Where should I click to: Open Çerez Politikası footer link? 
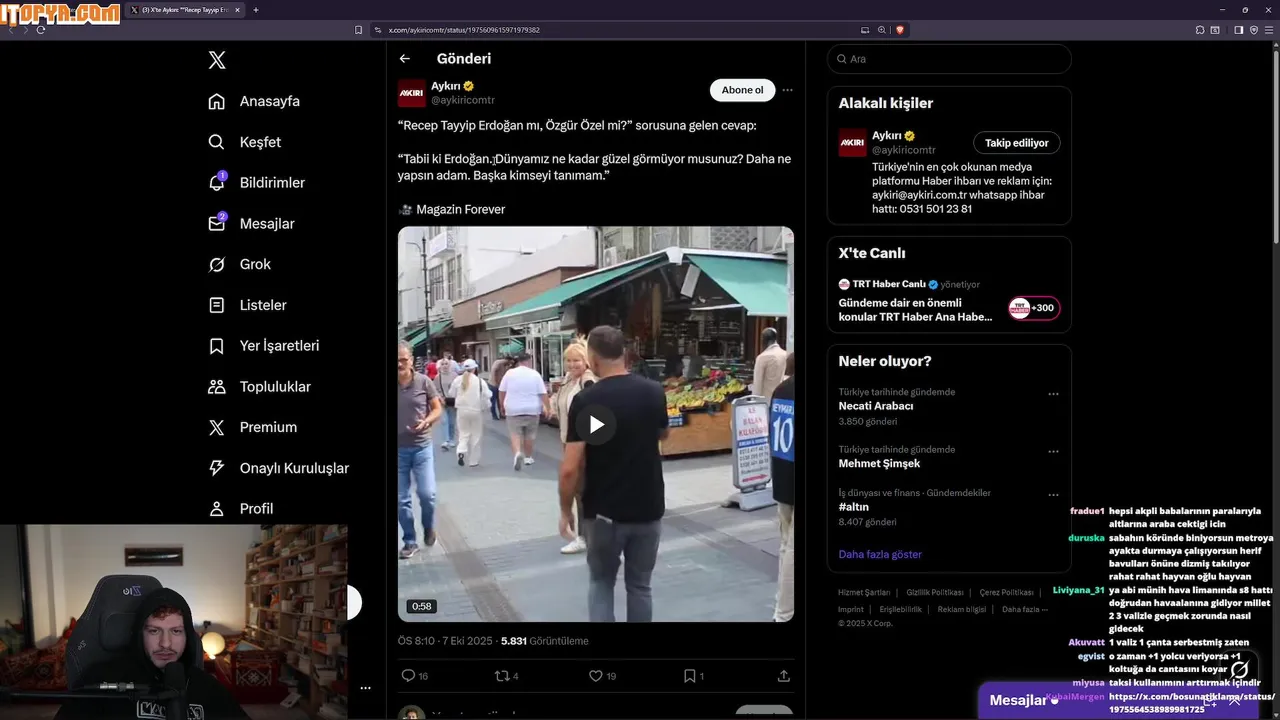pyautogui.click(x=1006, y=593)
